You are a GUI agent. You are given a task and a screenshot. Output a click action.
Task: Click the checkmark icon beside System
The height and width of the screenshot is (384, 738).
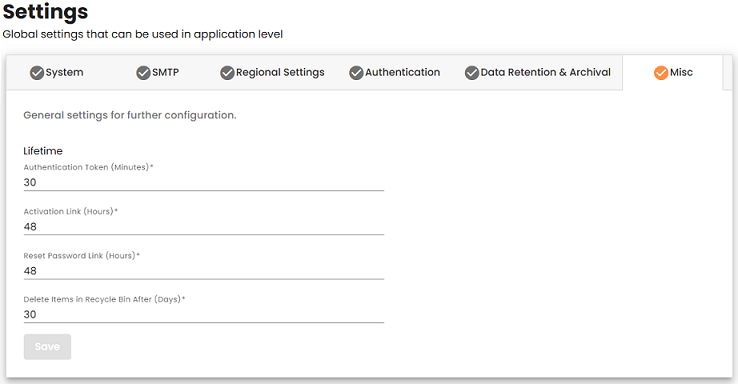[37, 72]
